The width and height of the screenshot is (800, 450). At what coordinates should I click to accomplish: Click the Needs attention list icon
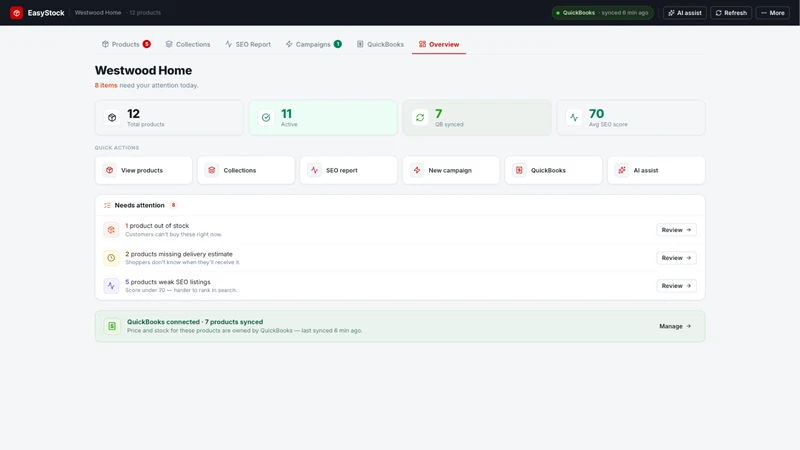pyautogui.click(x=107, y=205)
